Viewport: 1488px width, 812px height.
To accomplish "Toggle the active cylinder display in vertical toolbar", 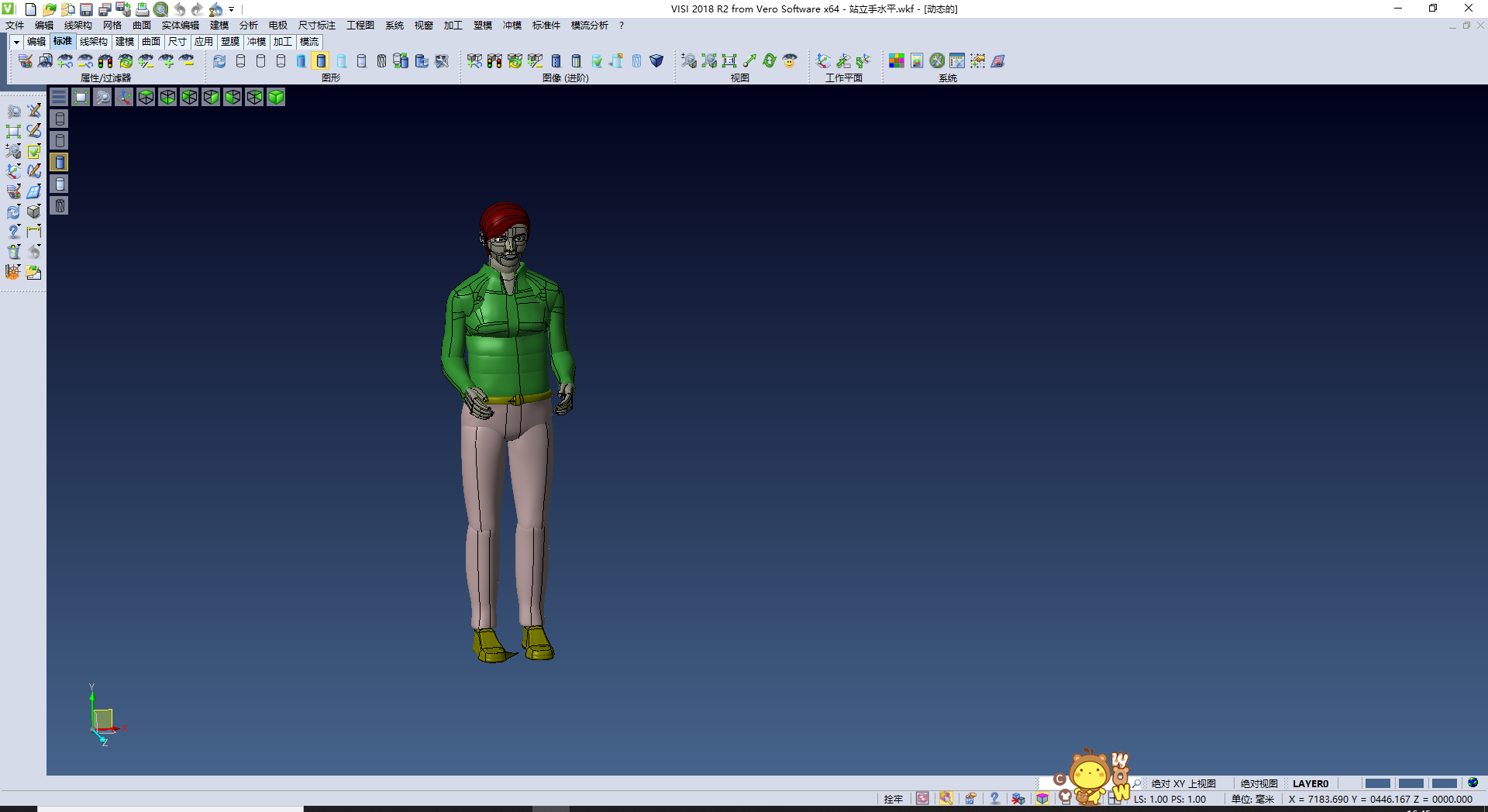I will [60, 162].
